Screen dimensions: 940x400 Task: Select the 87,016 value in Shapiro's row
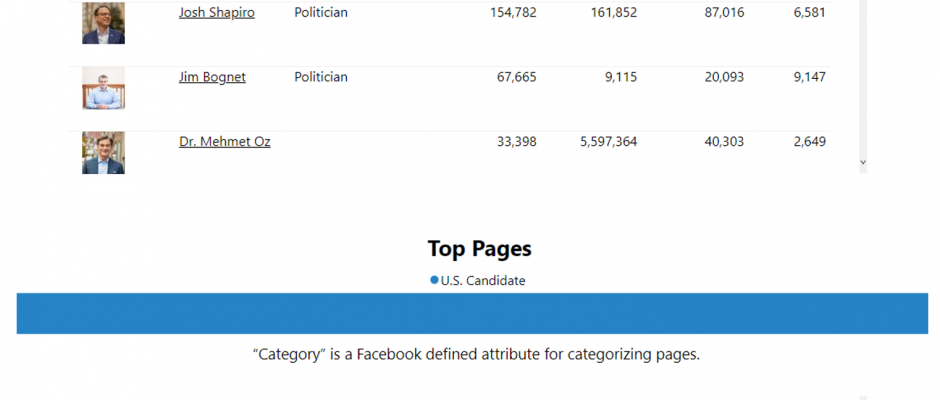(x=724, y=13)
